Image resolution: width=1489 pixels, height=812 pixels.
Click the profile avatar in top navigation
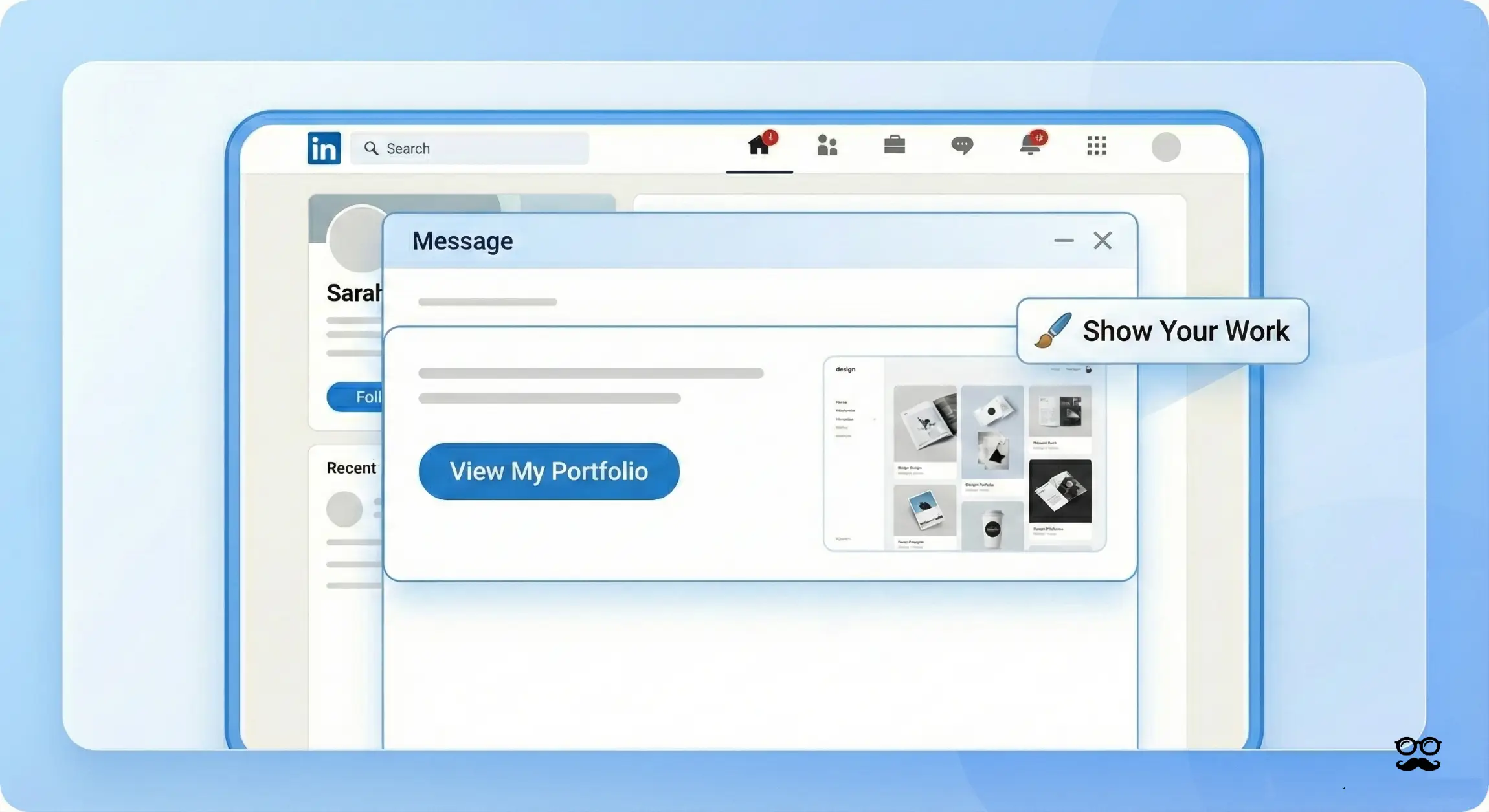pyautogui.click(x=1166, y=147)
